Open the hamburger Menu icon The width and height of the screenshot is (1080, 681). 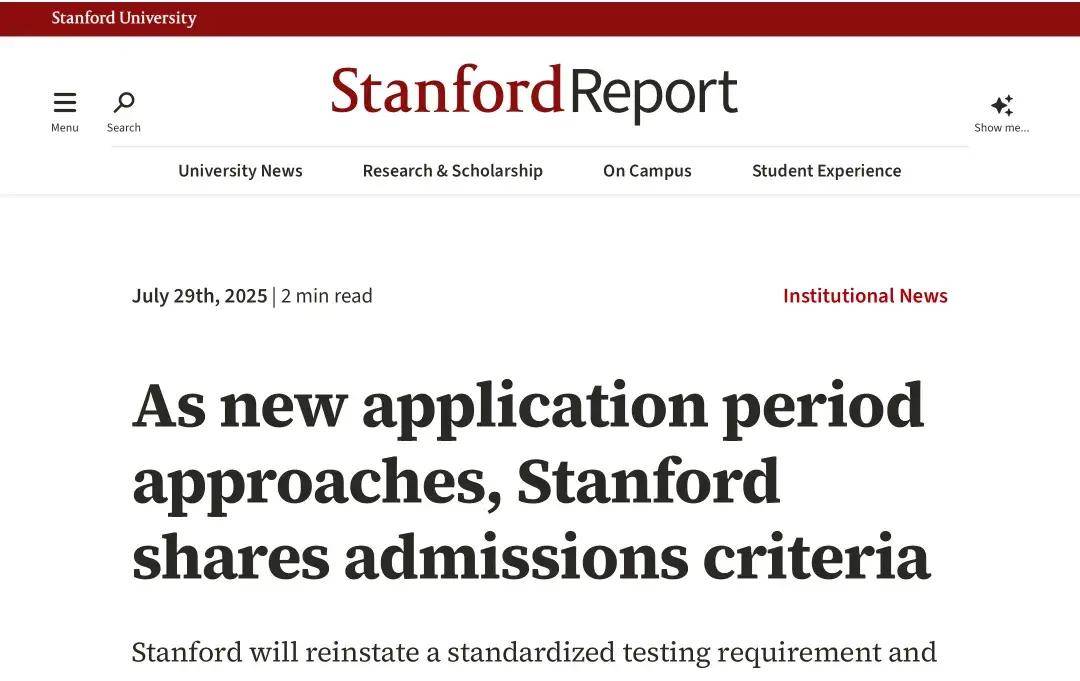point(65,103)
